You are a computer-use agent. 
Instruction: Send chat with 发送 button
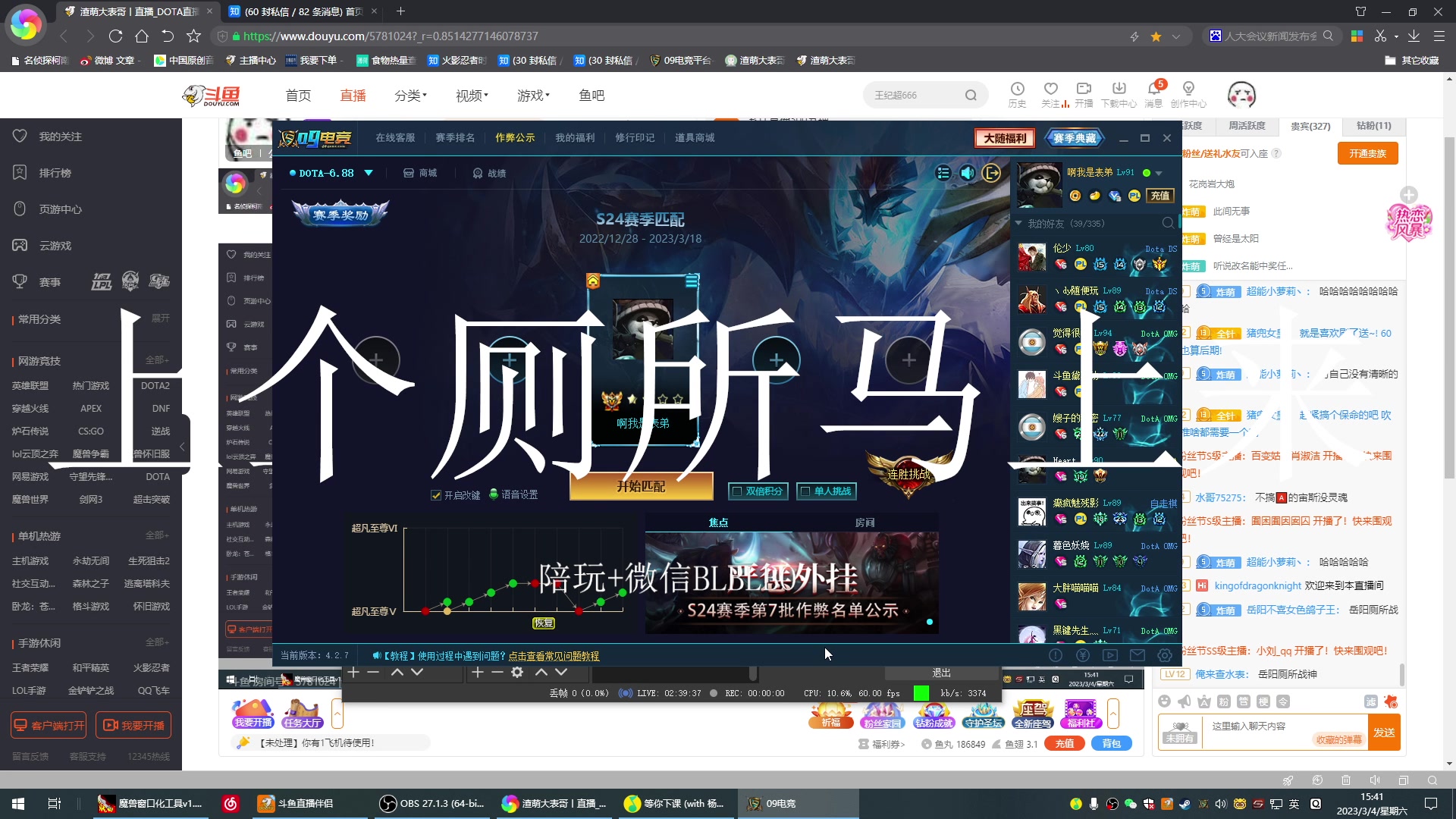click(x=1384, y=732)
